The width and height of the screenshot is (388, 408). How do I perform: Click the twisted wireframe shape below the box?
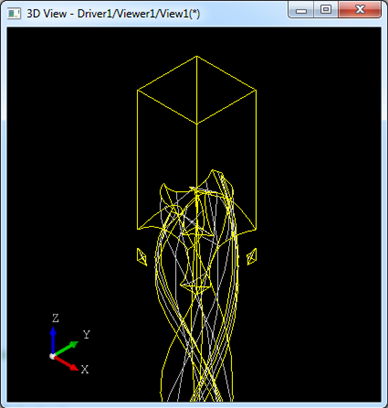[197, 287]
